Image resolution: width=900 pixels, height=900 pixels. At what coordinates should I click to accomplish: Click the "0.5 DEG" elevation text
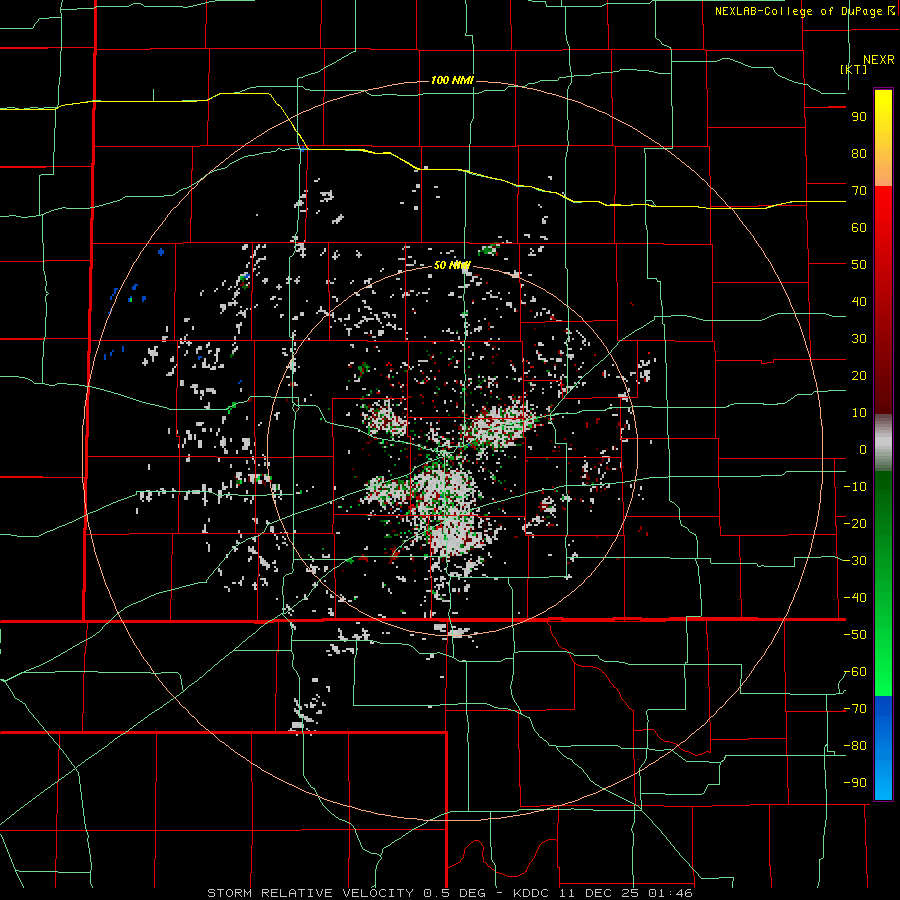454,893
